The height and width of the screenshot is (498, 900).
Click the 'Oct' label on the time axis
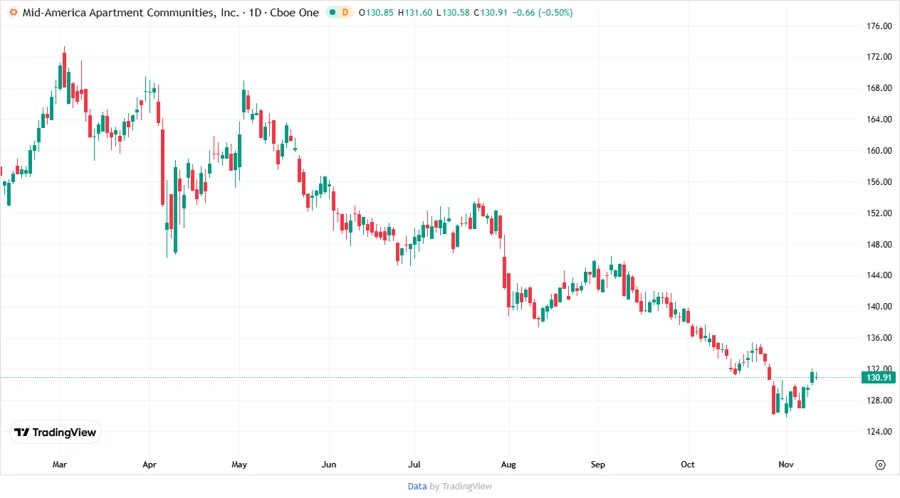pos(688,464)
